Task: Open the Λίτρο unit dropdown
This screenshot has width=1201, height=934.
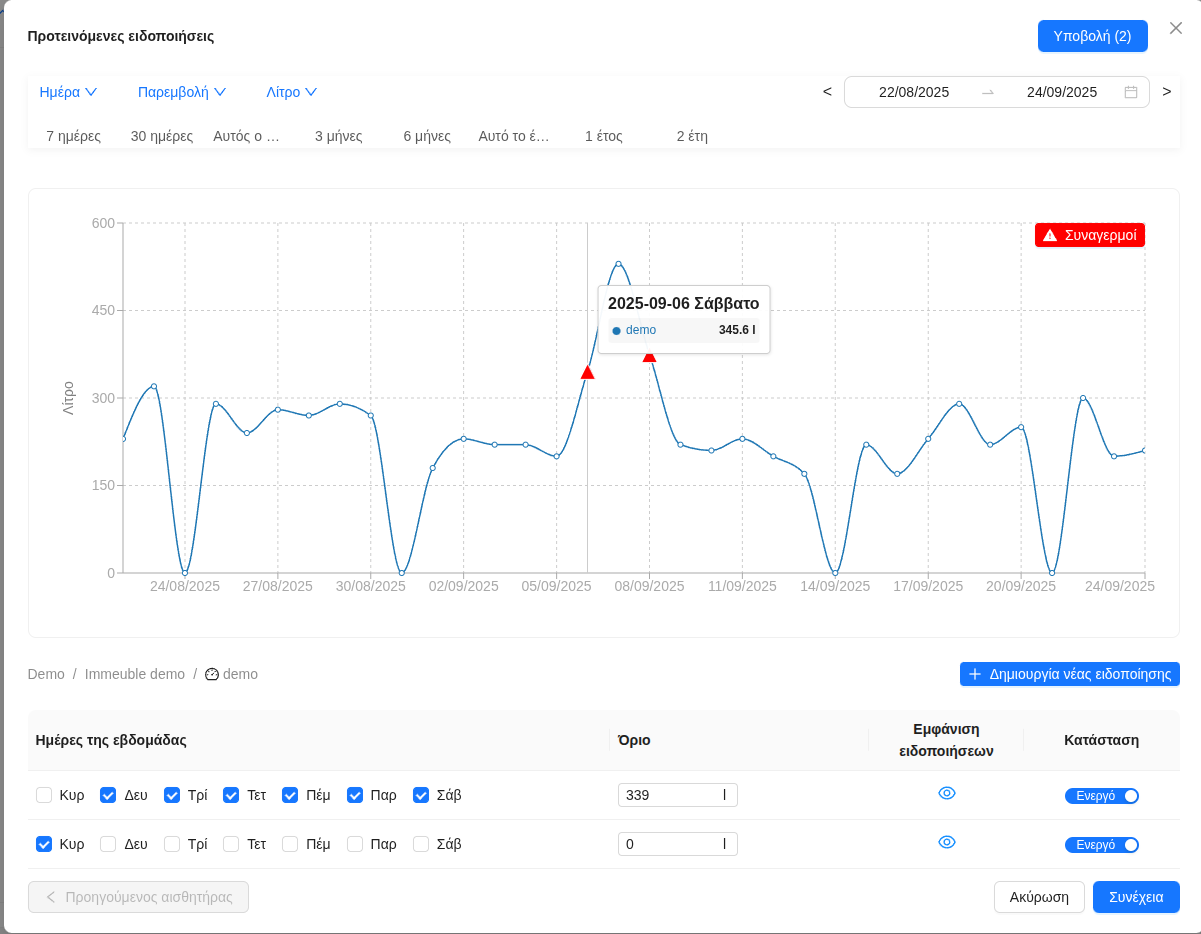Action: tap(291, 92)
